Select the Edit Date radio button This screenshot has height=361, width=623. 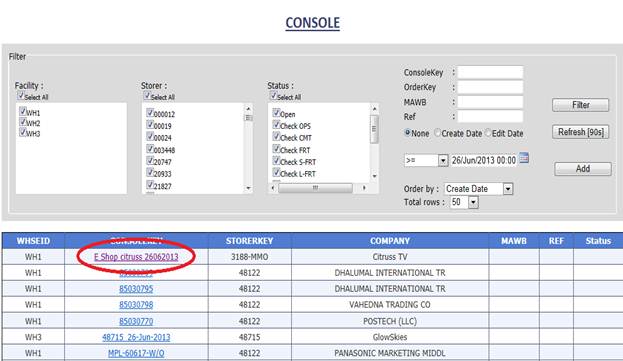(488, 133)
